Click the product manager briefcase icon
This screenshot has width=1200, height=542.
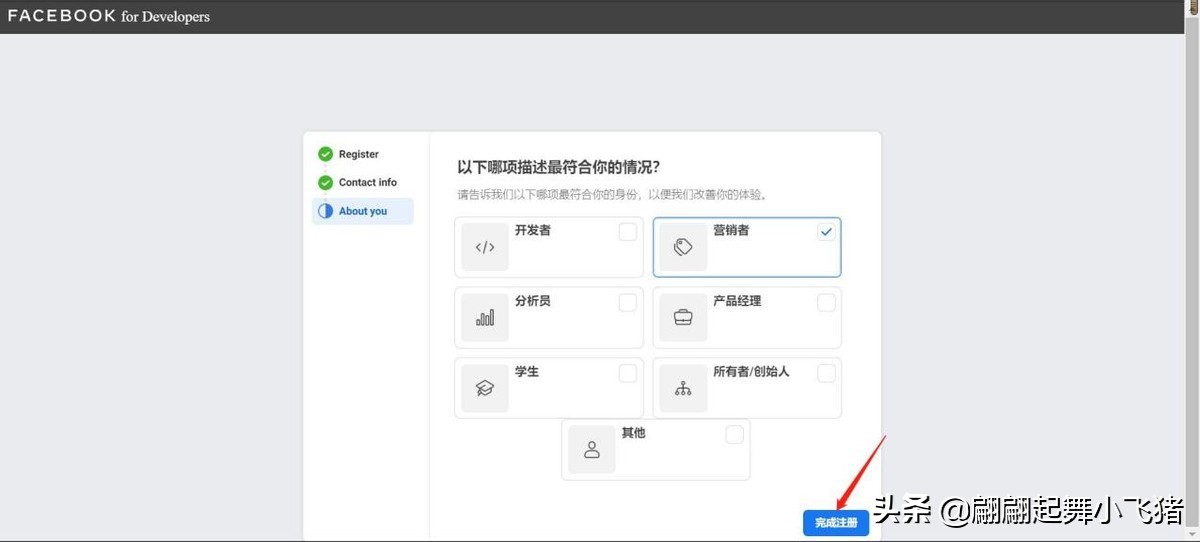pos(683,318)
